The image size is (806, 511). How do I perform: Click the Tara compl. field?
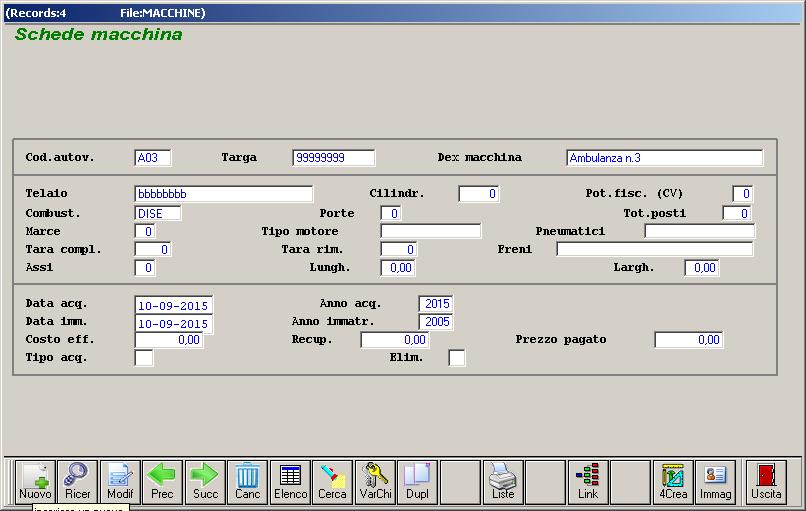tap(153, 249)
